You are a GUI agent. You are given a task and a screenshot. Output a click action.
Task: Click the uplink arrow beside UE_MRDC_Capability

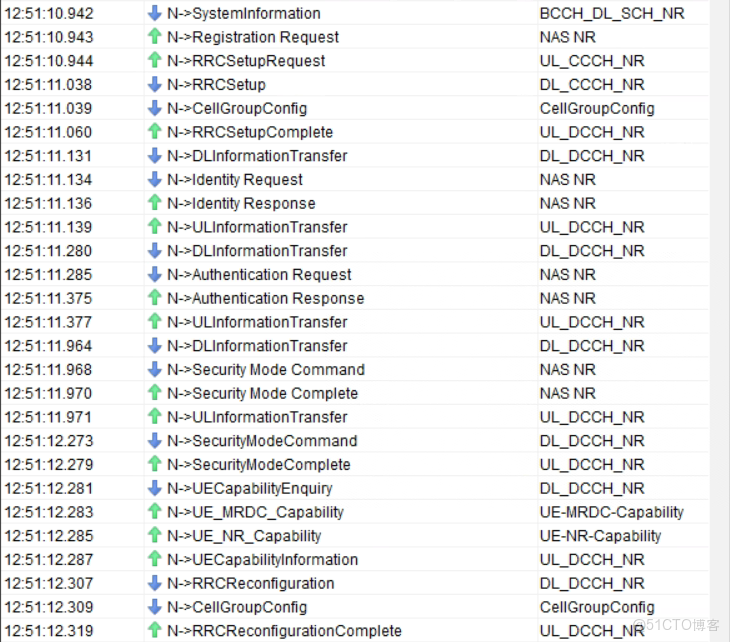[x=155, y=512]
